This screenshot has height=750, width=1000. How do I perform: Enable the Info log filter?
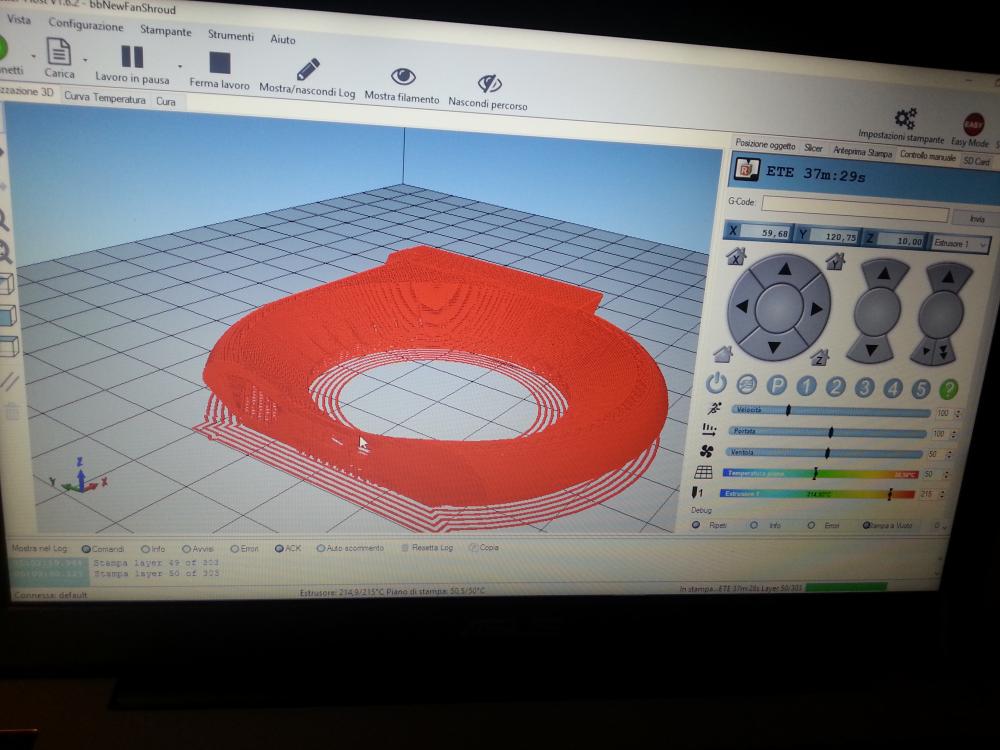(x=146, y=549)
